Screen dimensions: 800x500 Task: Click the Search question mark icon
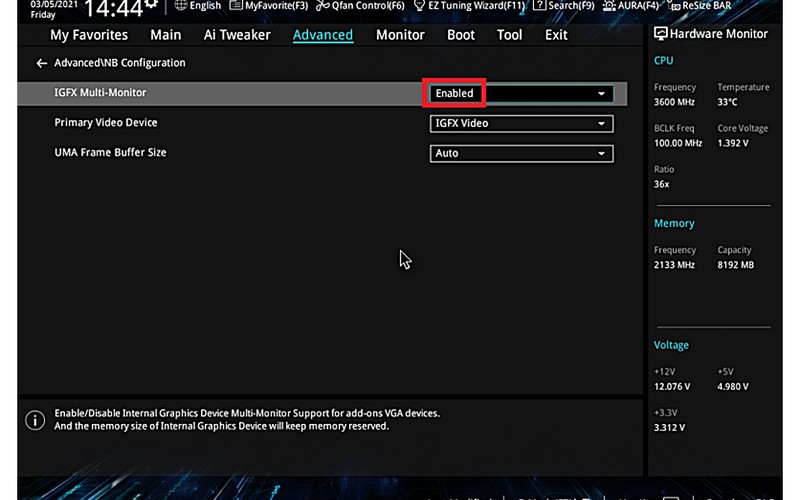tap(539, 6)
